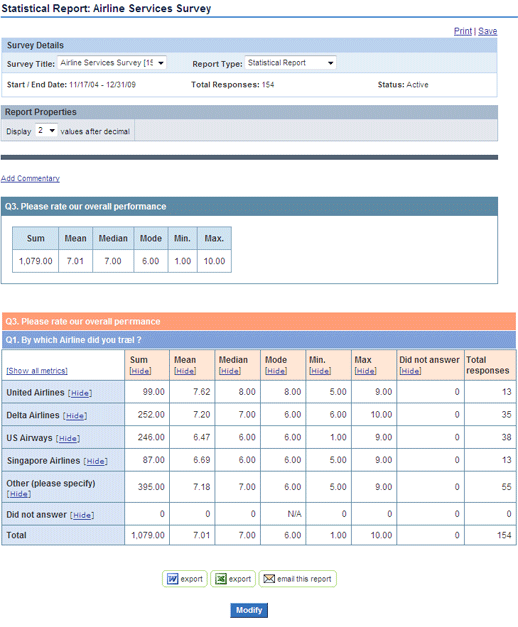This screenshot has width=518, height=627.
Task: Hide the Median column
Action: (x=230, y=371)
